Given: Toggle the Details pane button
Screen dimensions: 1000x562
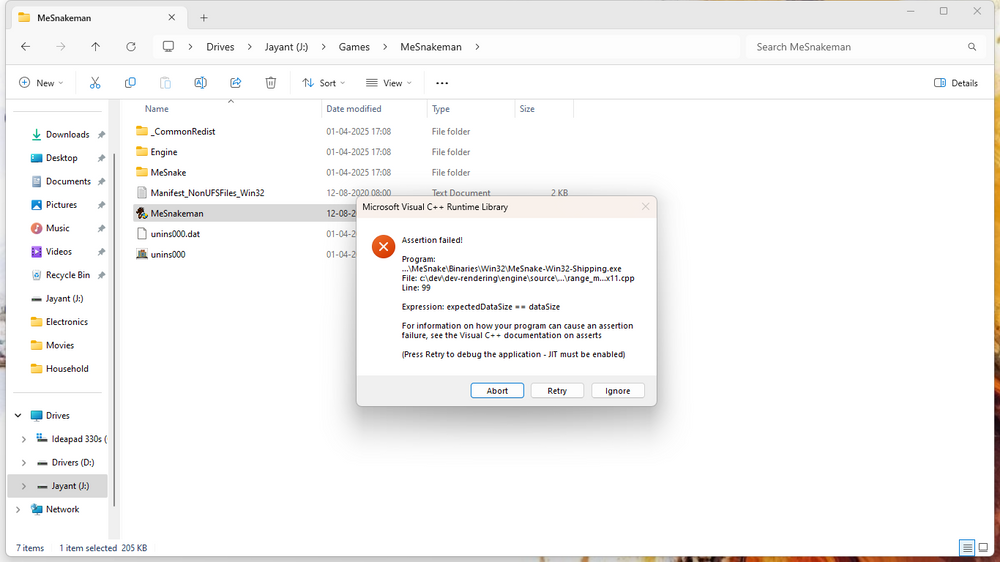Looking at the screenshot, I should point(955,83).
